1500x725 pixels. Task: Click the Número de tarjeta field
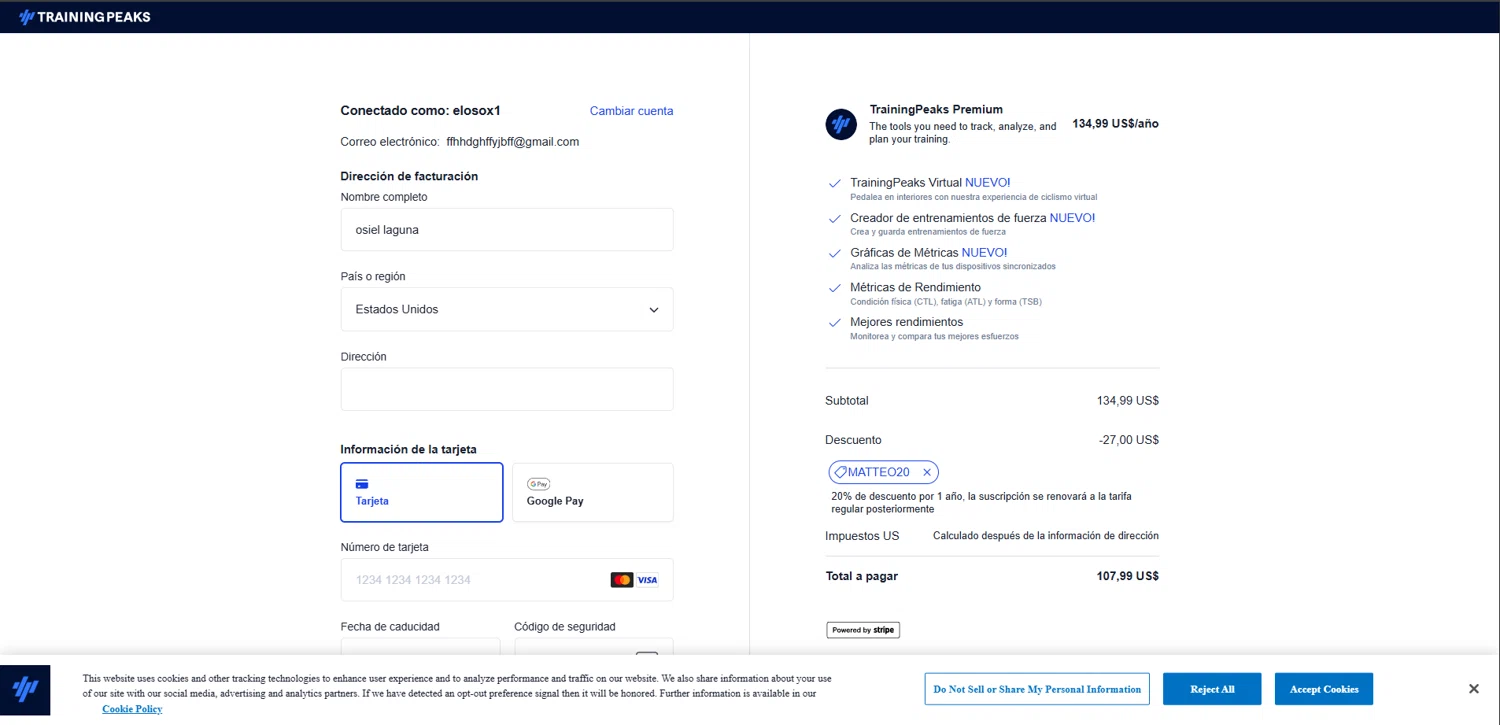(507, 580)
